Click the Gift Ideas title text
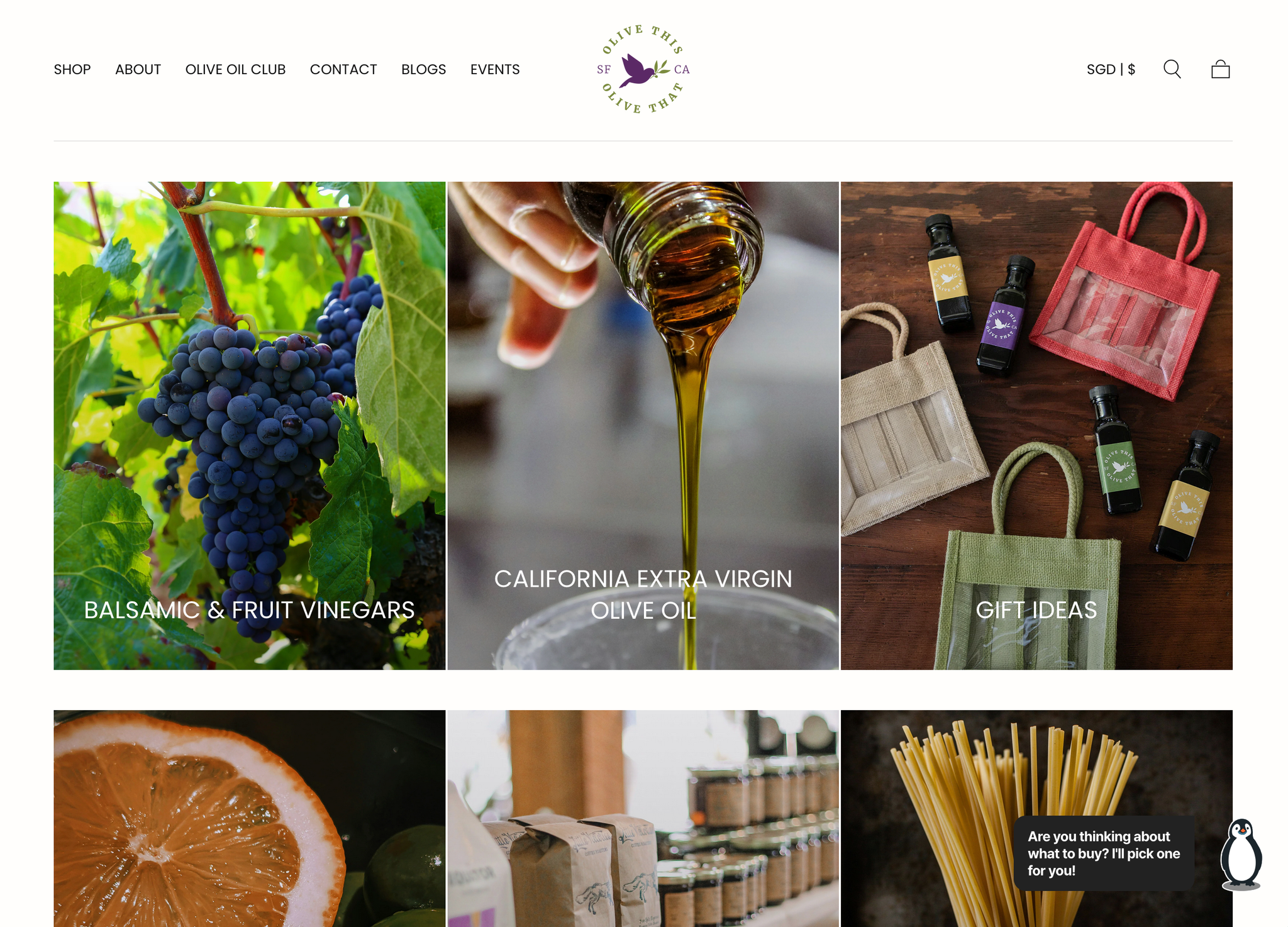 1036,610
